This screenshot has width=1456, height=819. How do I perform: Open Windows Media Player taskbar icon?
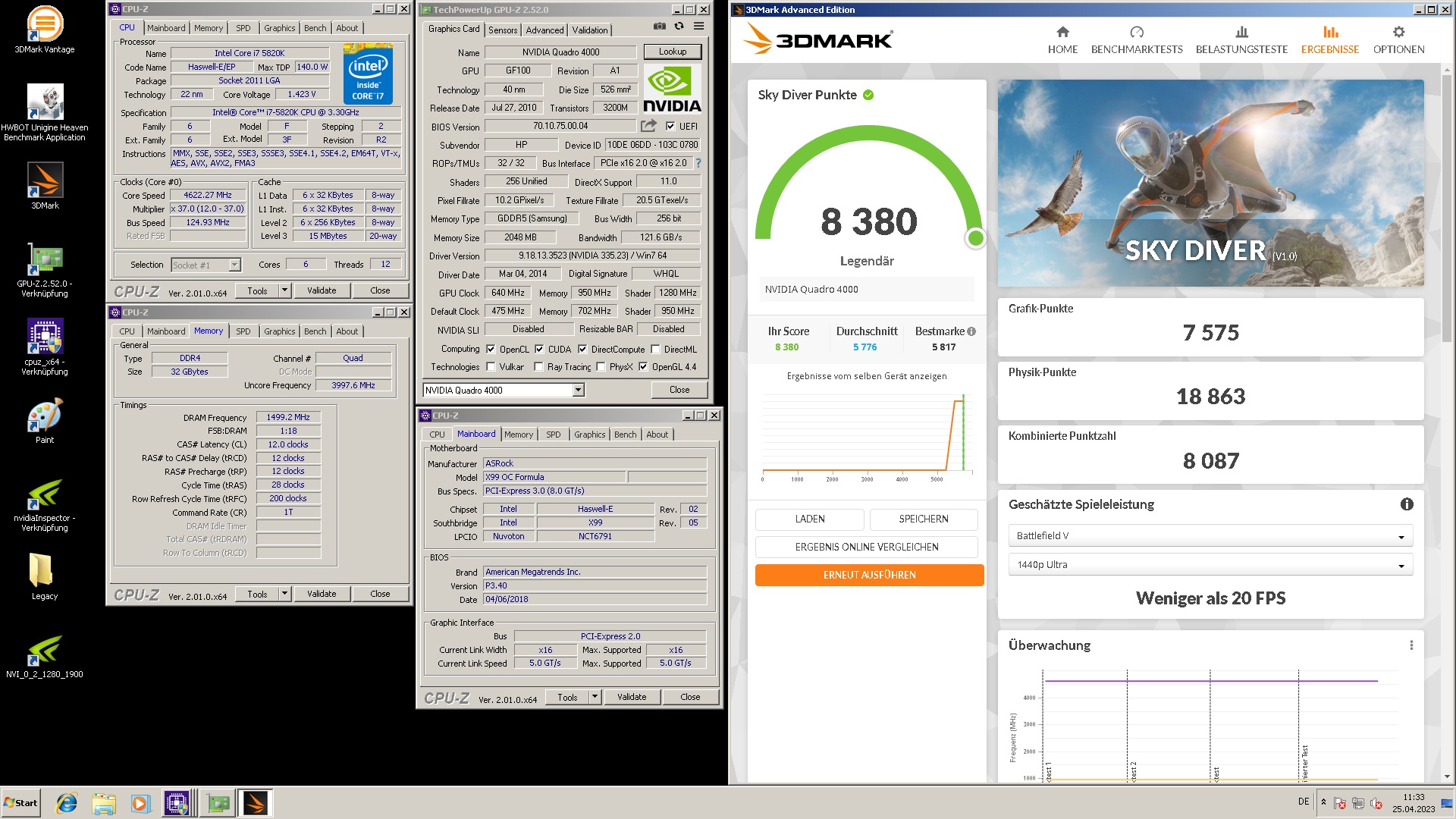[140, 803]
